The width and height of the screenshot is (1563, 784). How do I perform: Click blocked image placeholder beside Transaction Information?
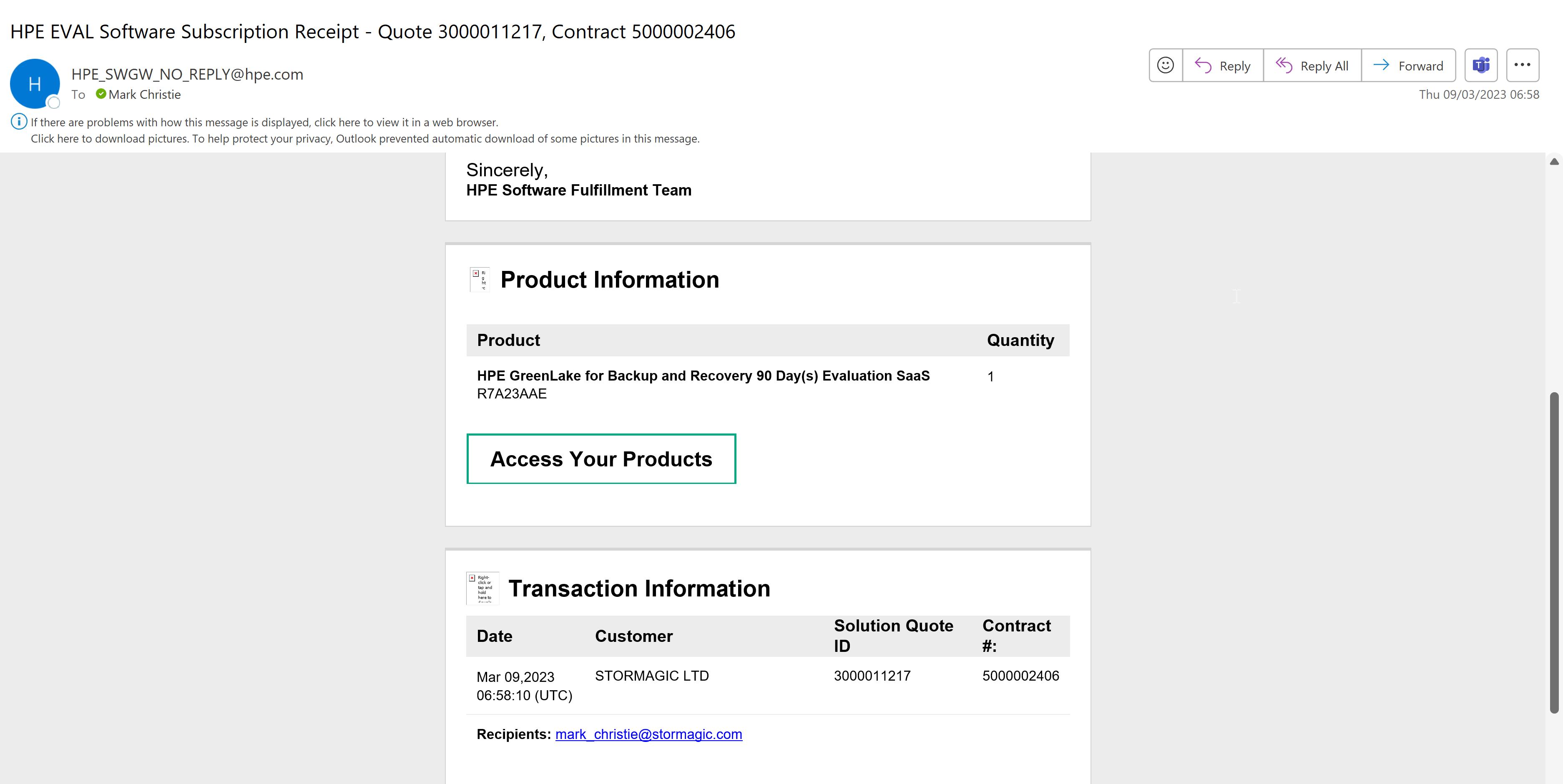[482, 588]
